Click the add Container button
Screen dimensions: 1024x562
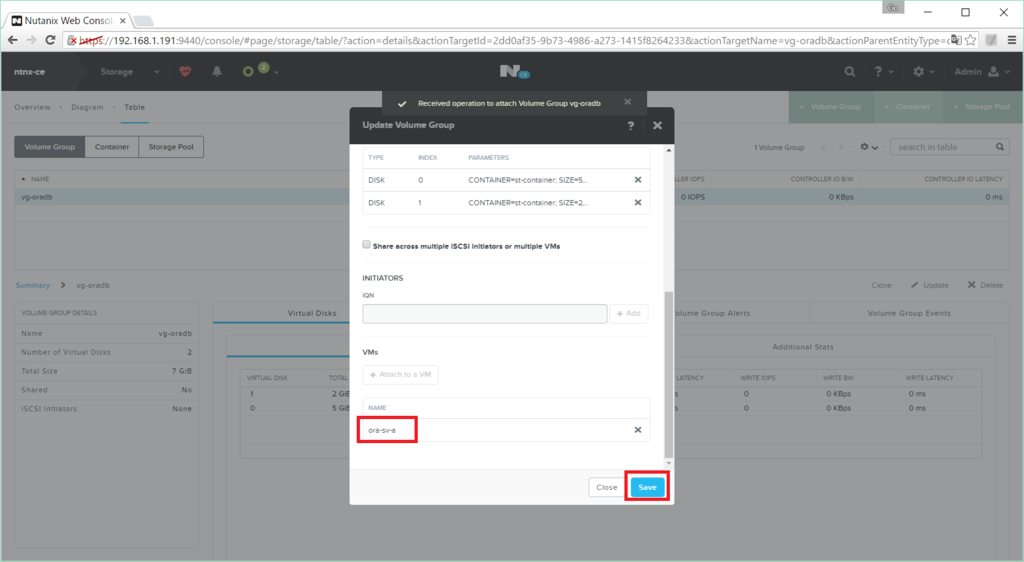pyautogui.click(x=908, y=106)
